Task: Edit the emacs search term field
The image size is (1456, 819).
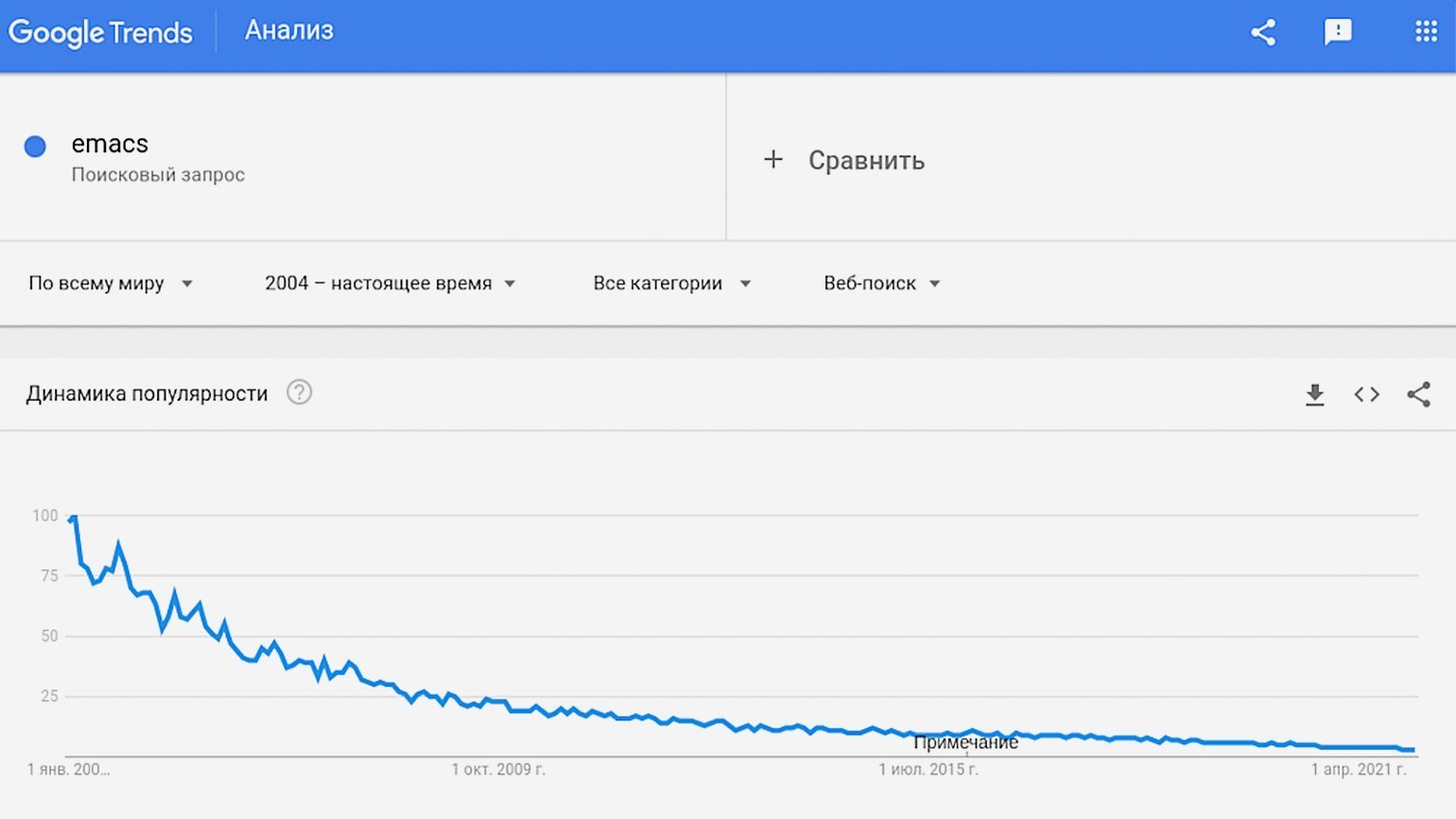Action: (x=111, y=144)
